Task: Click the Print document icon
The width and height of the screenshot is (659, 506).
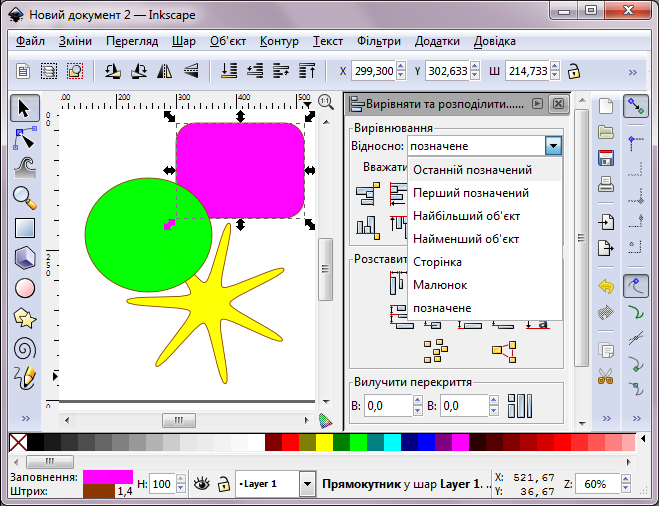Action: pos(605,184)
